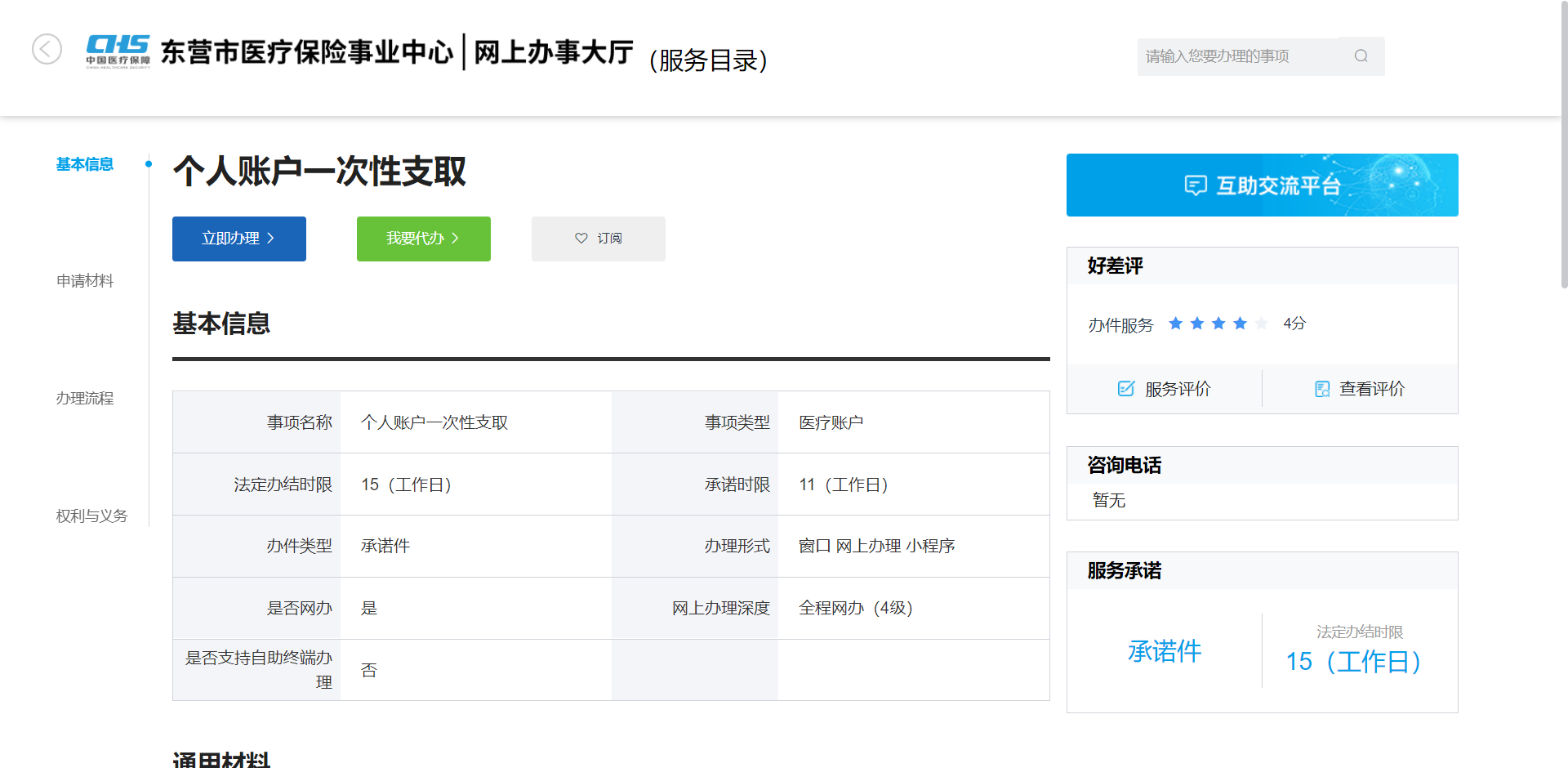This screenshot has width=1568, height=768.
Task: Click the 网上办事大厅 header title
Action: [554, 52]
